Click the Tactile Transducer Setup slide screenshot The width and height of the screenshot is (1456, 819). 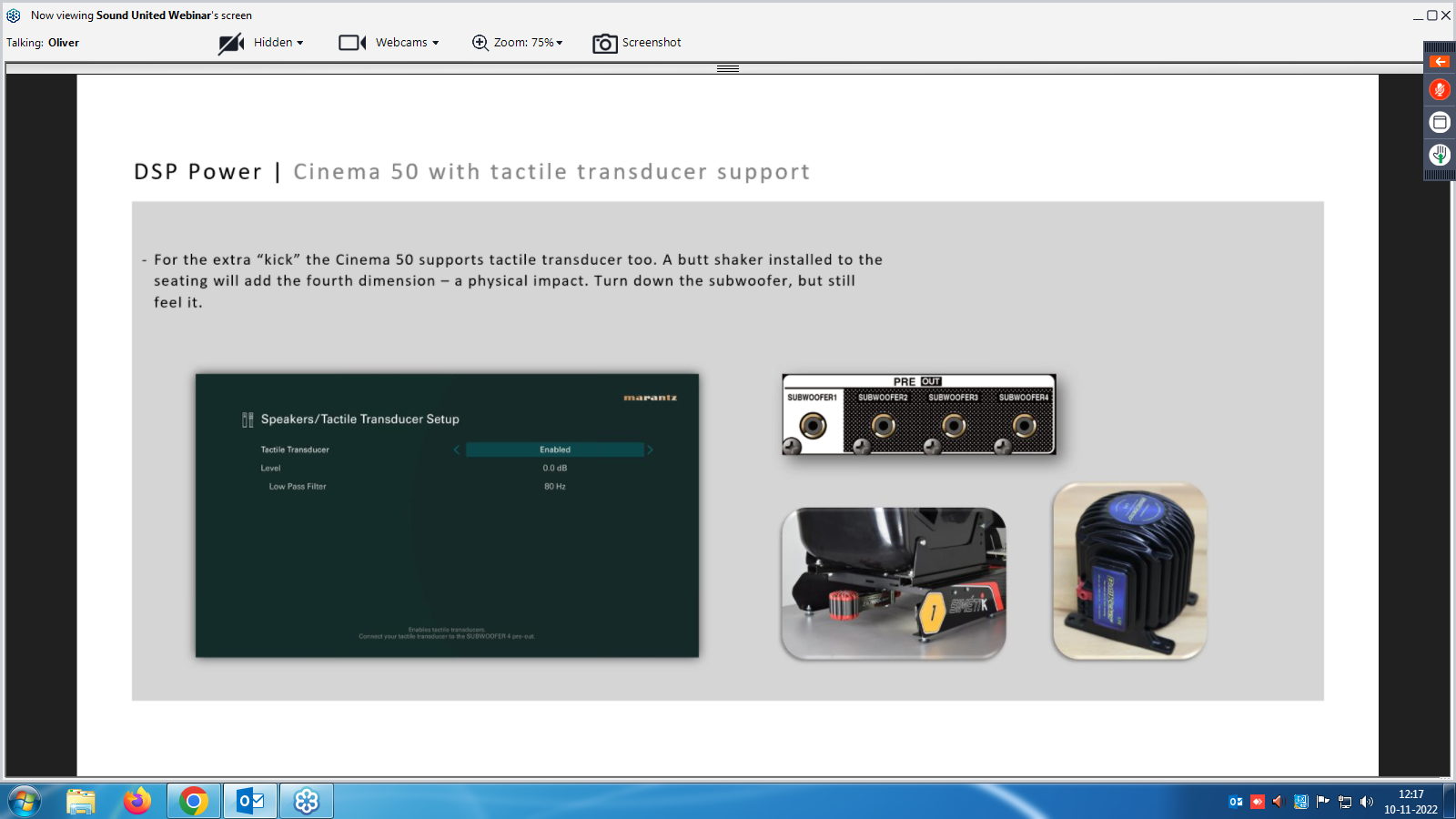(447, 515)
